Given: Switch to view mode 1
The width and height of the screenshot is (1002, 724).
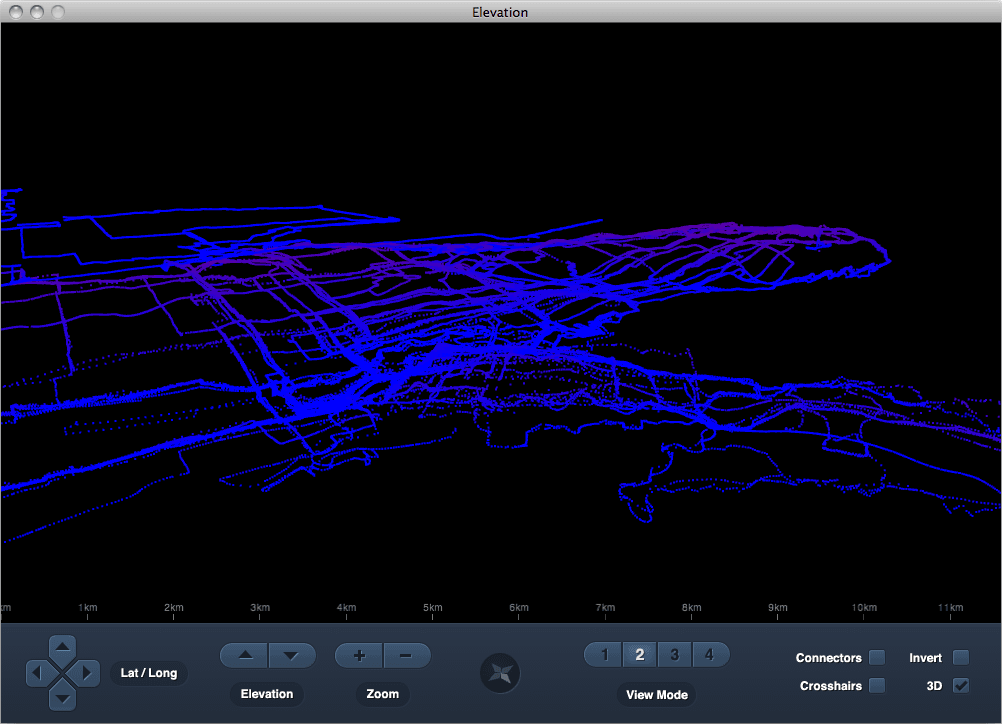Looking at the screenshot, I should tap(604, 654).
